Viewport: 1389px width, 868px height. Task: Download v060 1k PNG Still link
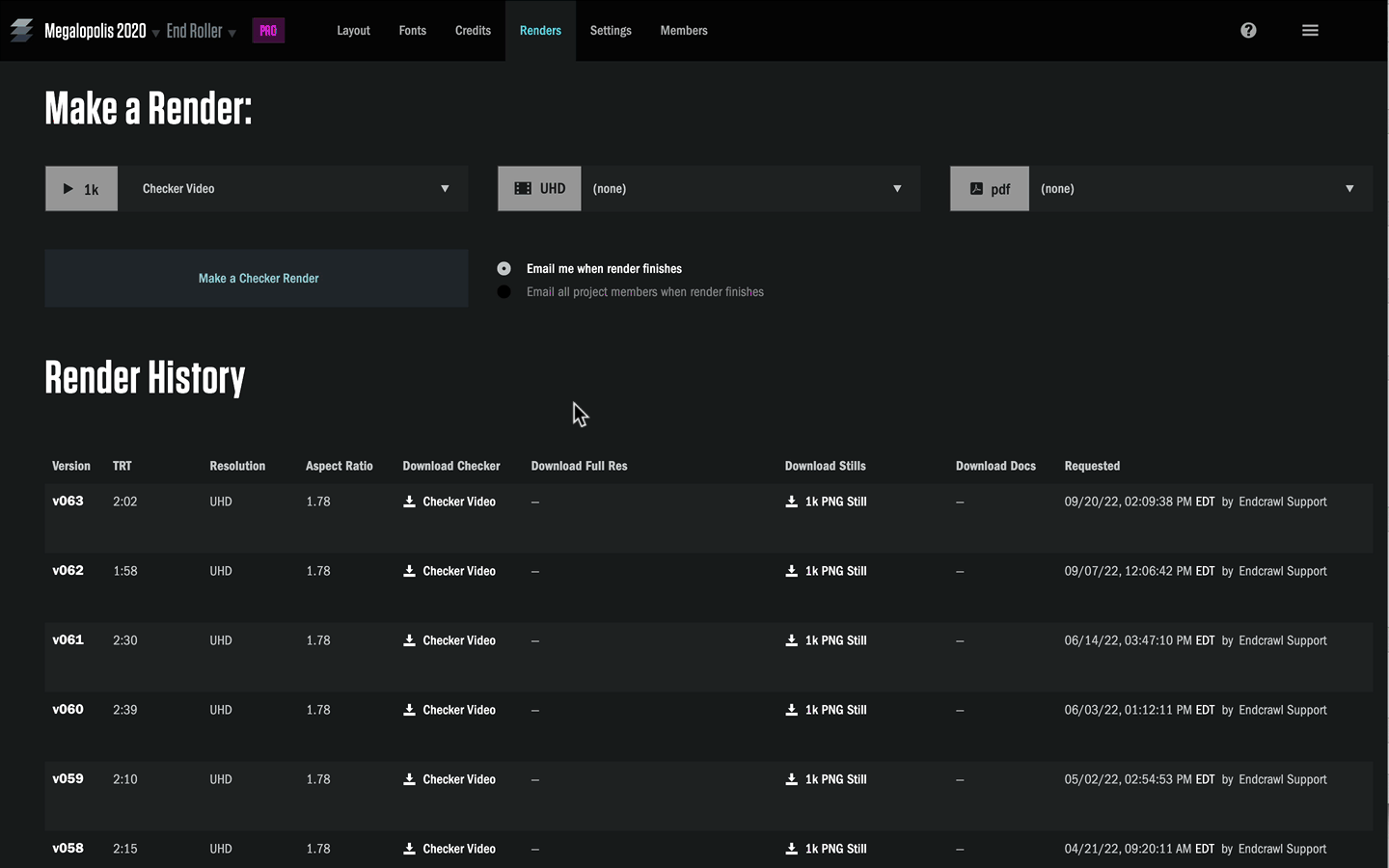coord(836,710)
